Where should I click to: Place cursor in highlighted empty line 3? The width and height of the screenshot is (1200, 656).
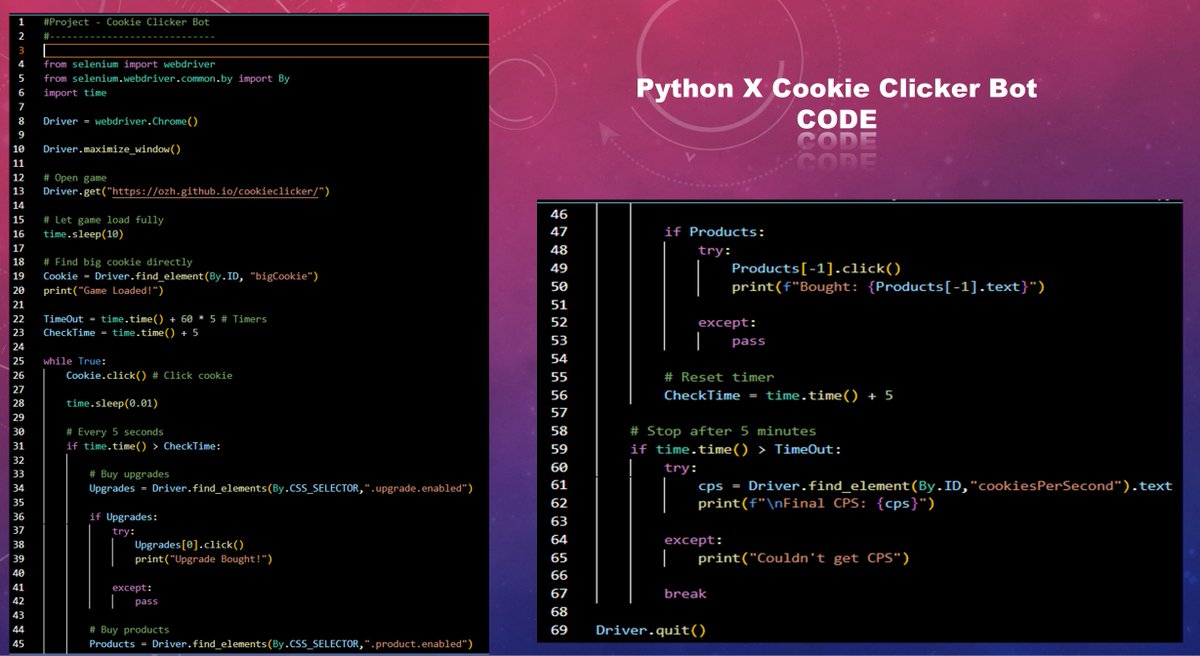[266, 49]
